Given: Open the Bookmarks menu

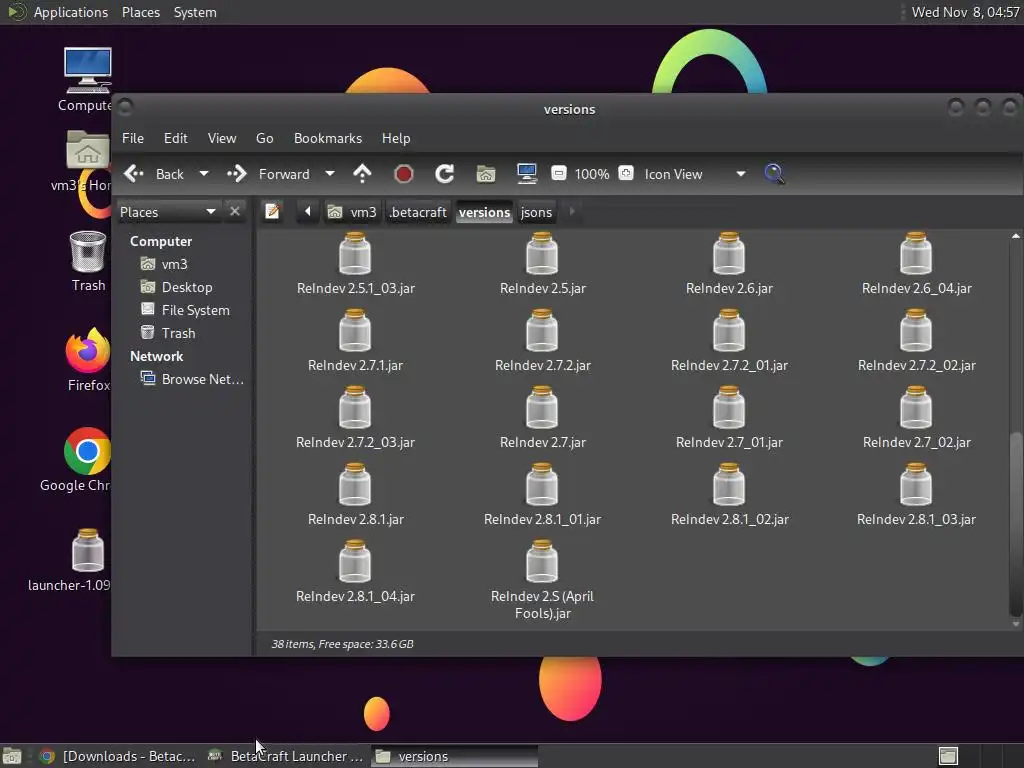Looking at the screenshot, I should point(327,138).
